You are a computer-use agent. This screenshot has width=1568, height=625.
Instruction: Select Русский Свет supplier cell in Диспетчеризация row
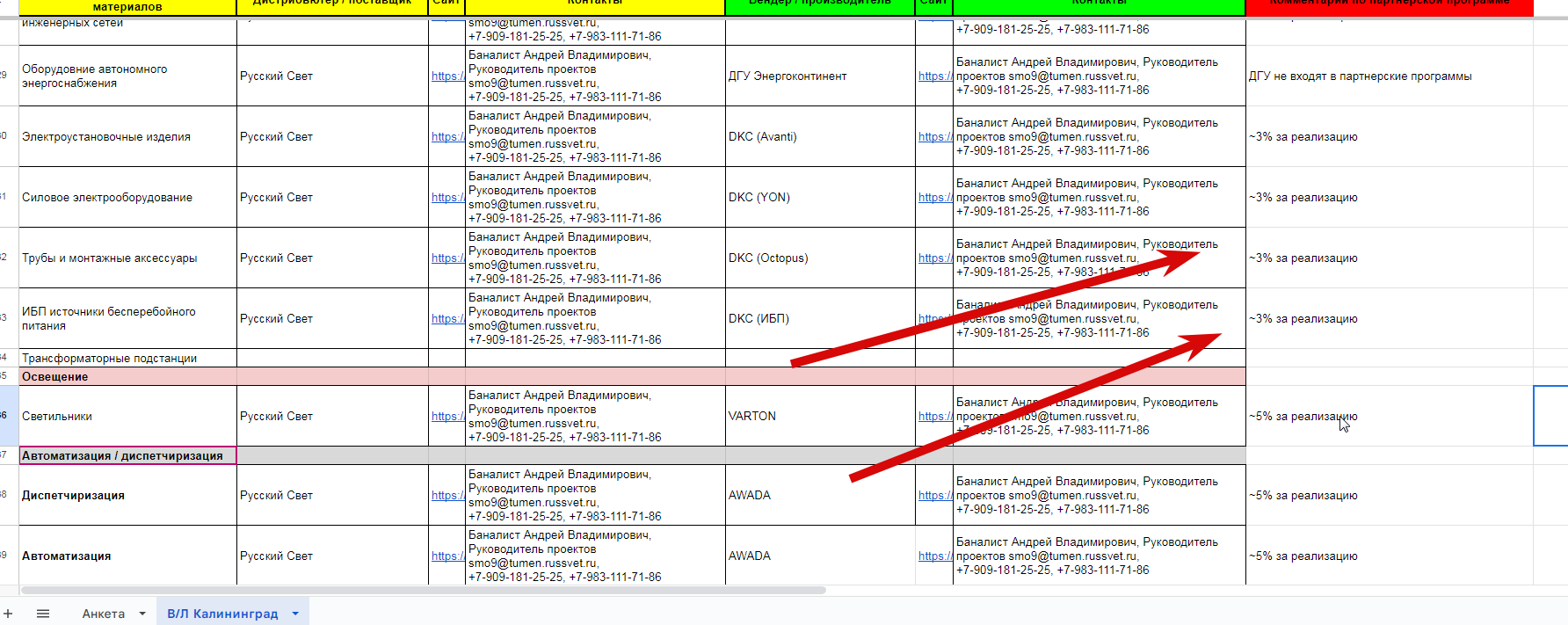332,495
